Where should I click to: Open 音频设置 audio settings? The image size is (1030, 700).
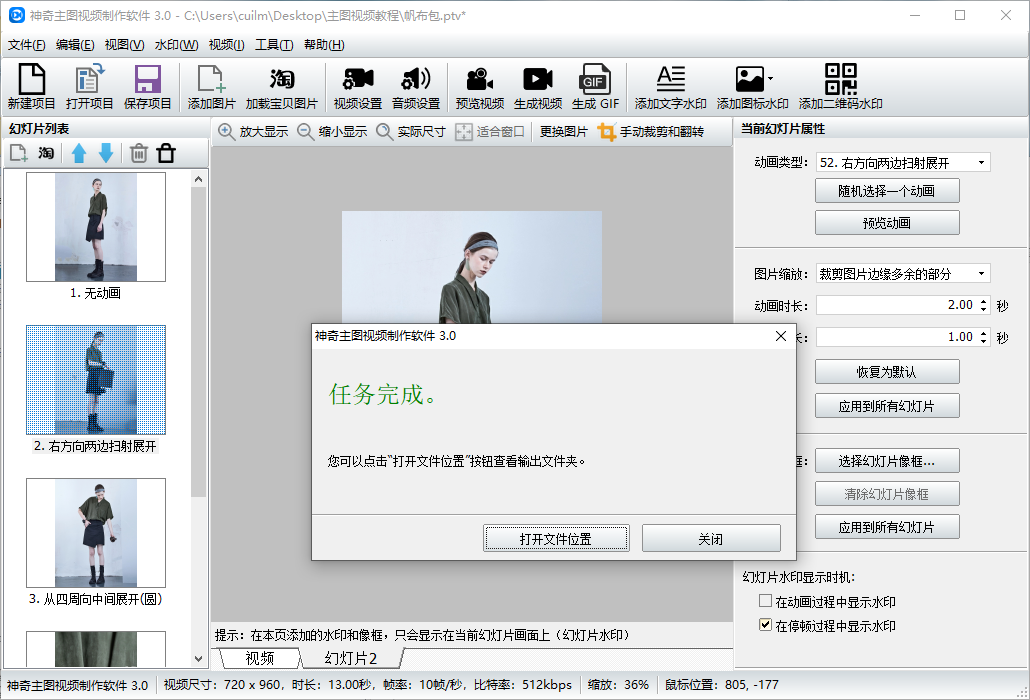(416, 86)
